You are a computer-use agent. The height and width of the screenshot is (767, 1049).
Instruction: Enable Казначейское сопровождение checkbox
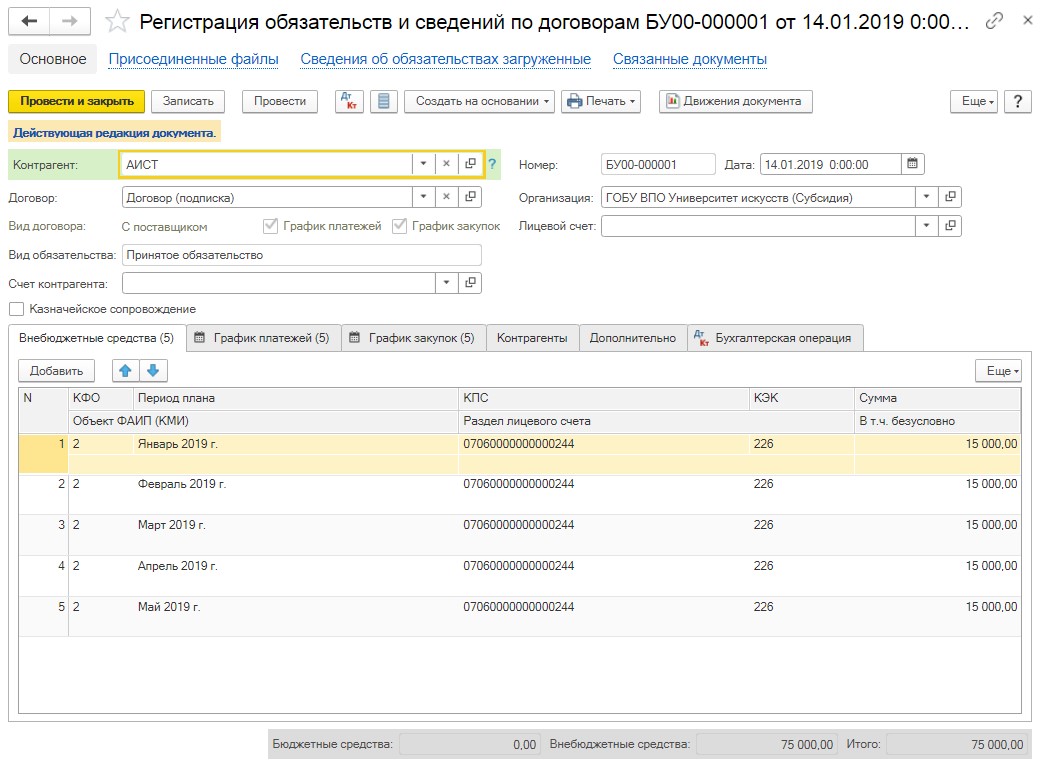coord(17,310)
